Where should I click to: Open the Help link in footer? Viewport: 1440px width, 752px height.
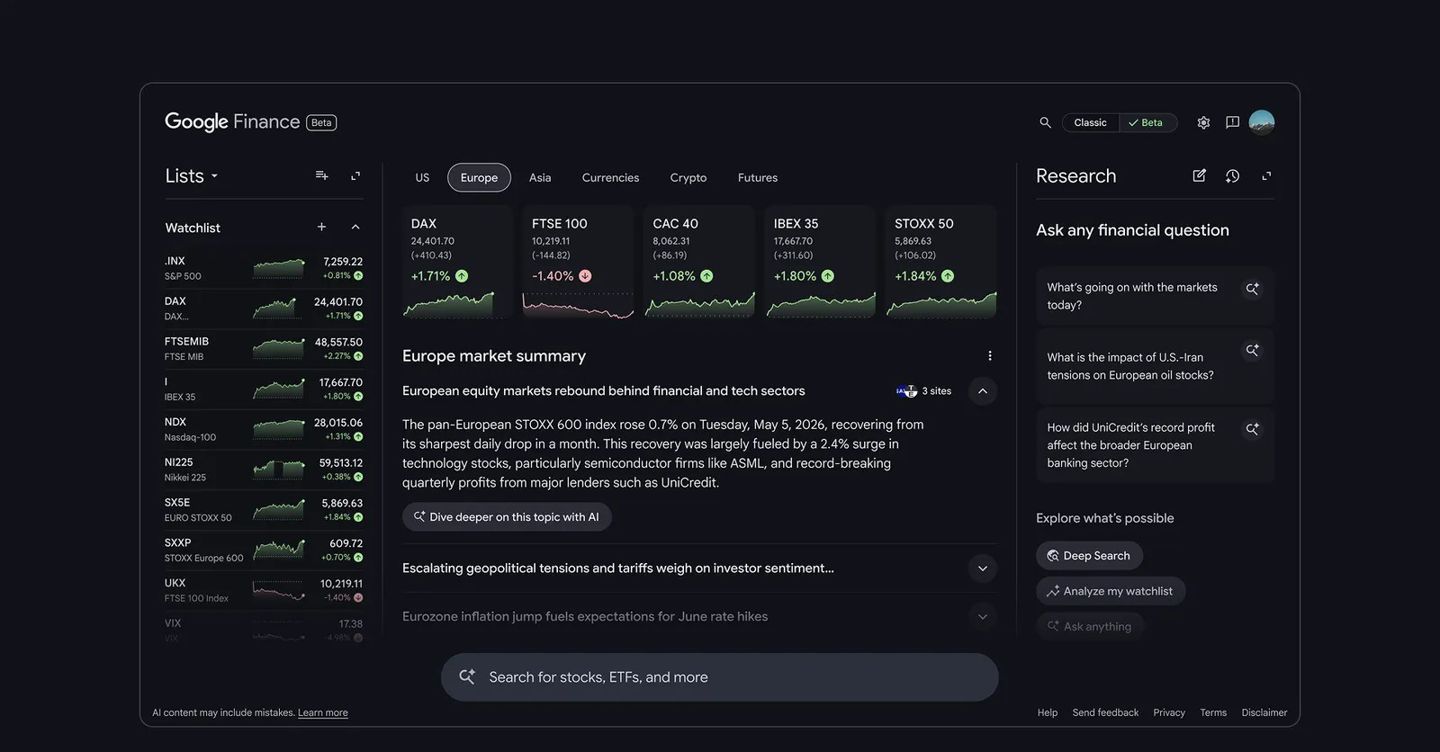click(1048, 713)
